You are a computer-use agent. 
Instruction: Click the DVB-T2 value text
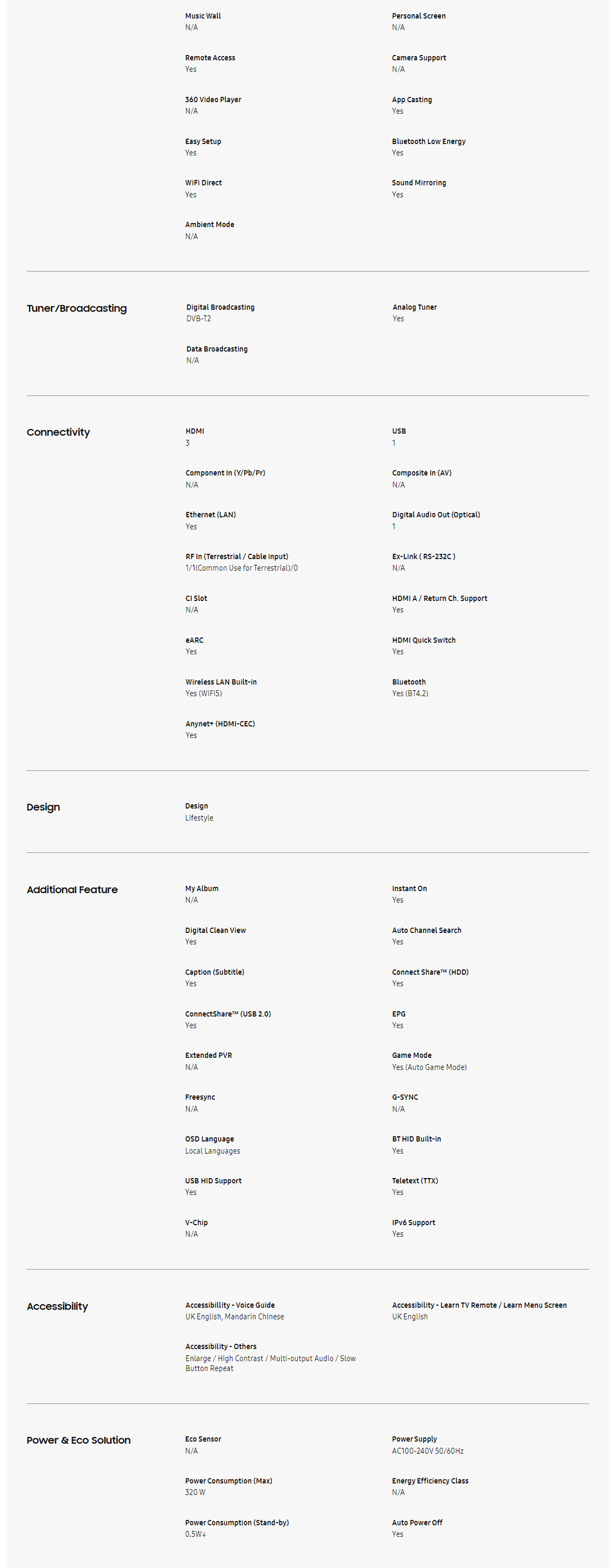[199, 319]
